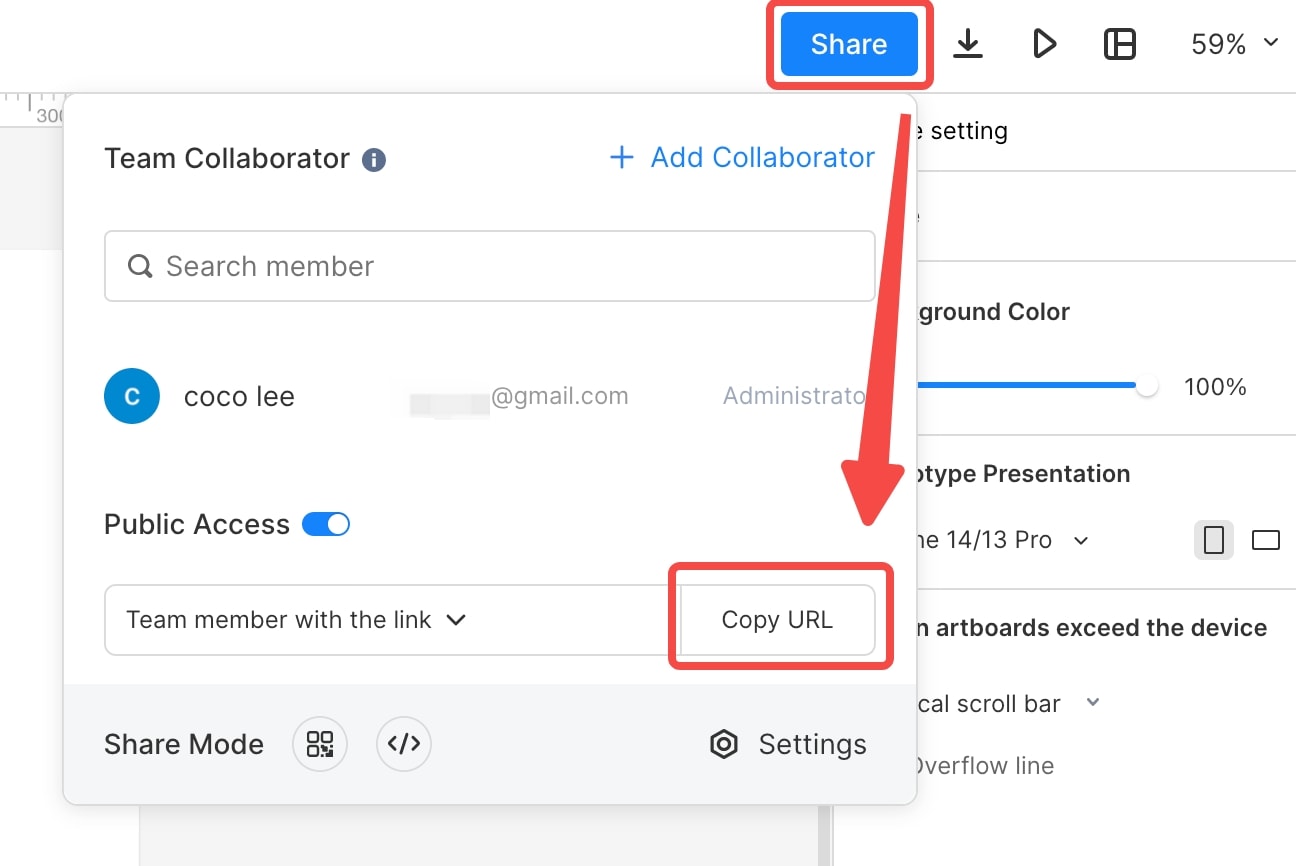Select landscape device orientation

(x=1266, y=540)
